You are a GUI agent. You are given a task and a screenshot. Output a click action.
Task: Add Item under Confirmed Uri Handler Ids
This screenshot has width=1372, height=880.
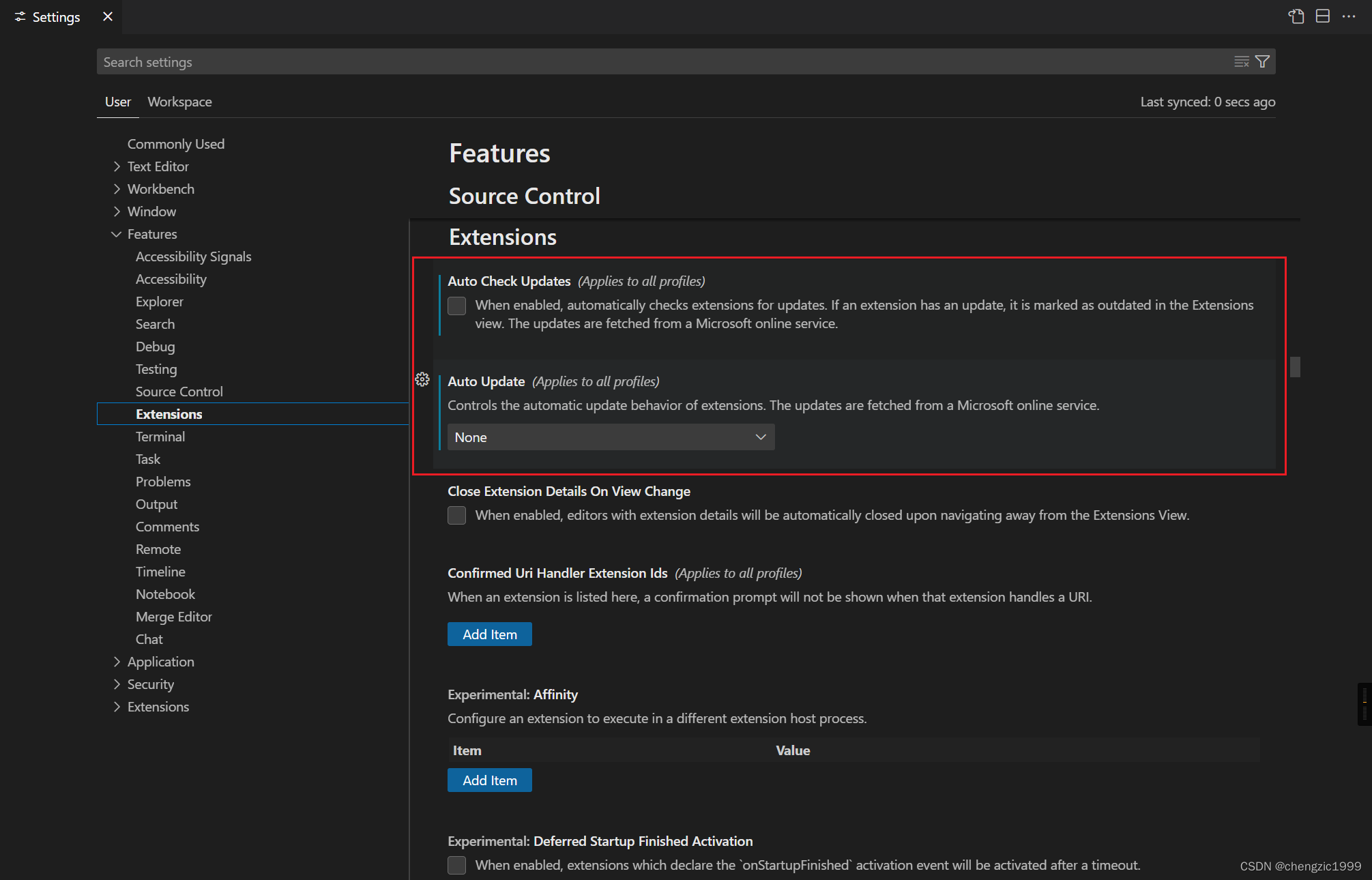click(x=489, y=634)
